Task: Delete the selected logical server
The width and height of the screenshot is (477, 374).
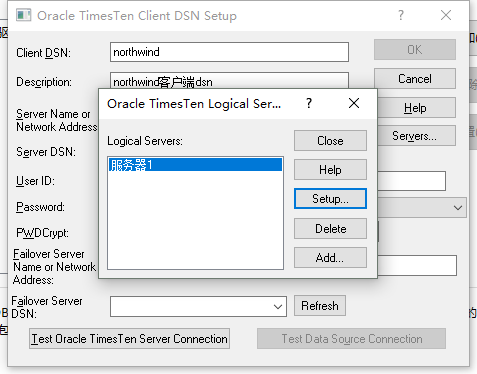Action: (x=330, y=229)
